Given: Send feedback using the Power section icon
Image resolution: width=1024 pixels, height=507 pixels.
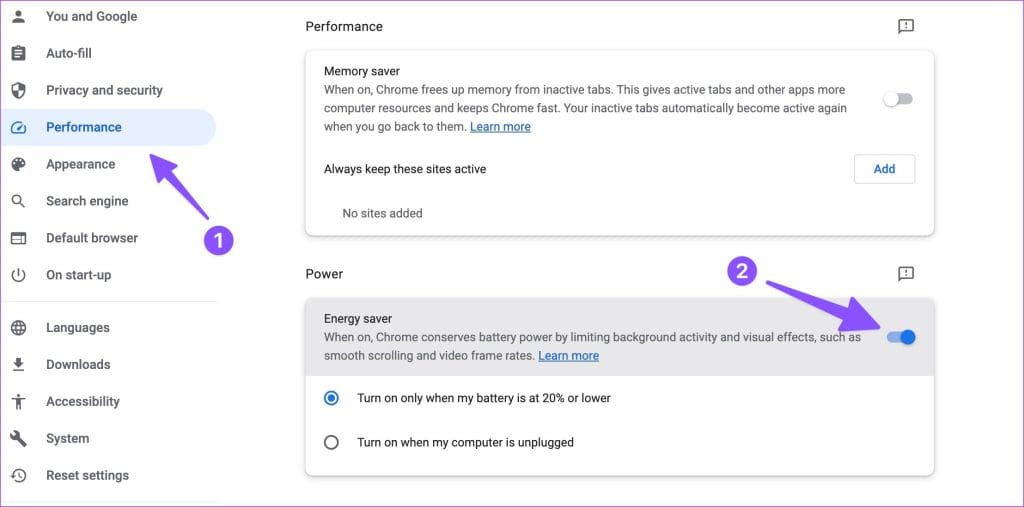Looking at the screenshot, I should tap(906, 274).
